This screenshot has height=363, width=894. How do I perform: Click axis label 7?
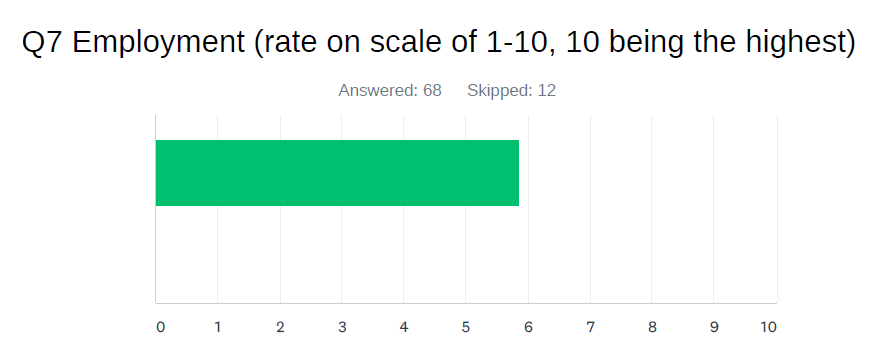click(591, 327)
